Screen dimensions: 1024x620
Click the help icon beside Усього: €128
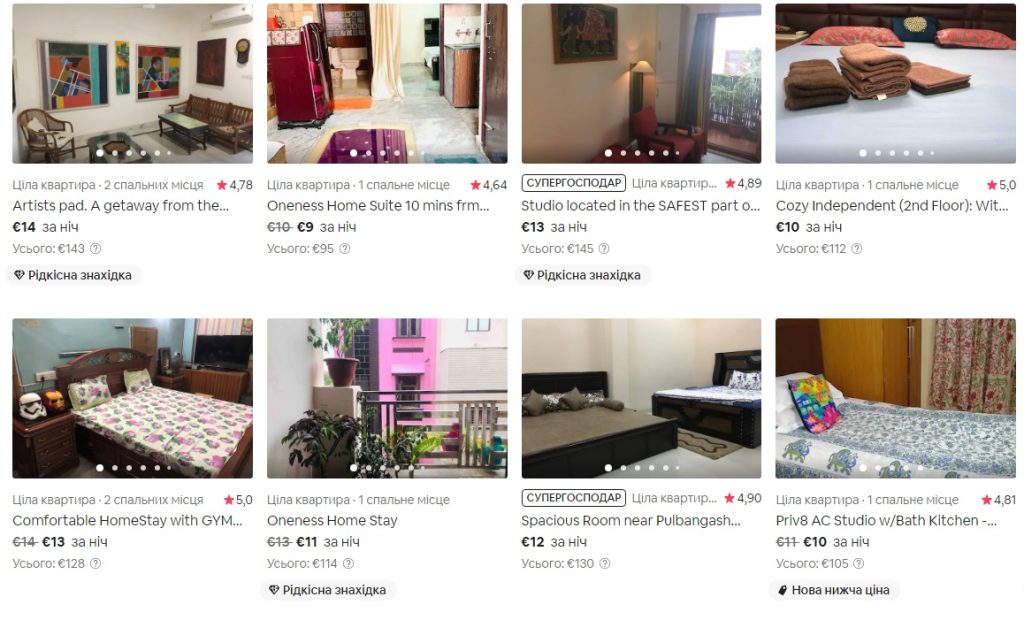click(x=95, y=564)
